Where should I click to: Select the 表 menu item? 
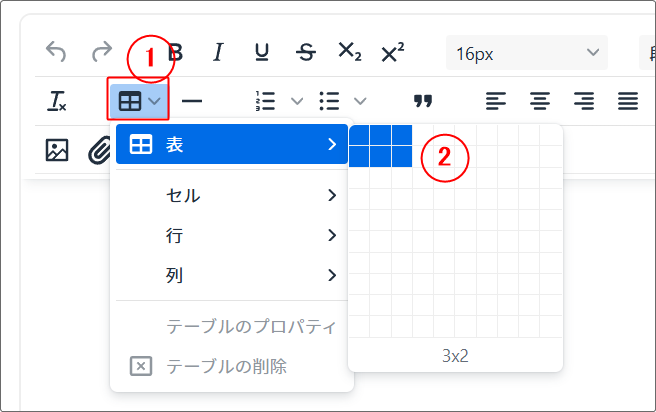[232, 145]
